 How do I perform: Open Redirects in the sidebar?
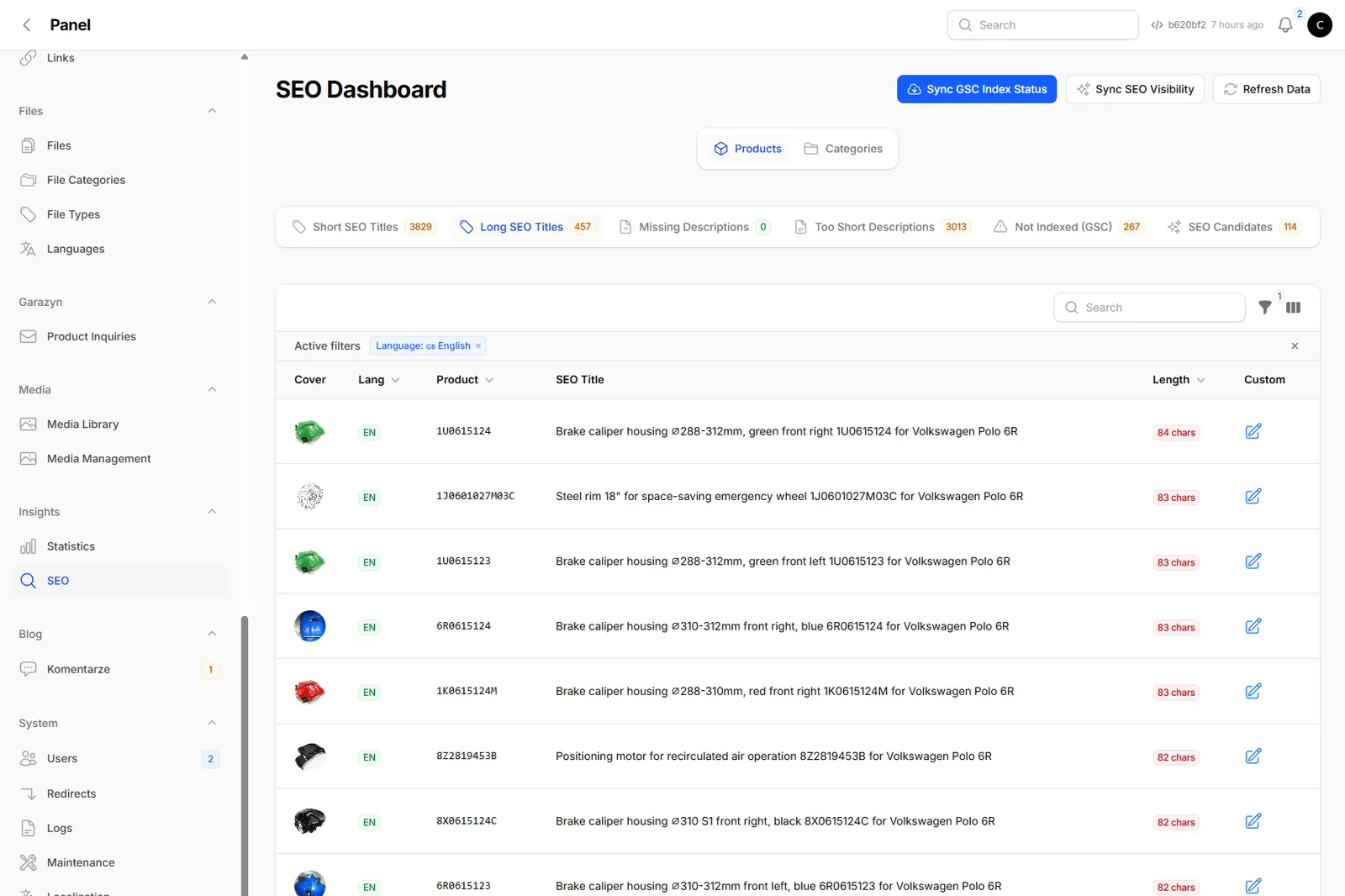[119, 793]
